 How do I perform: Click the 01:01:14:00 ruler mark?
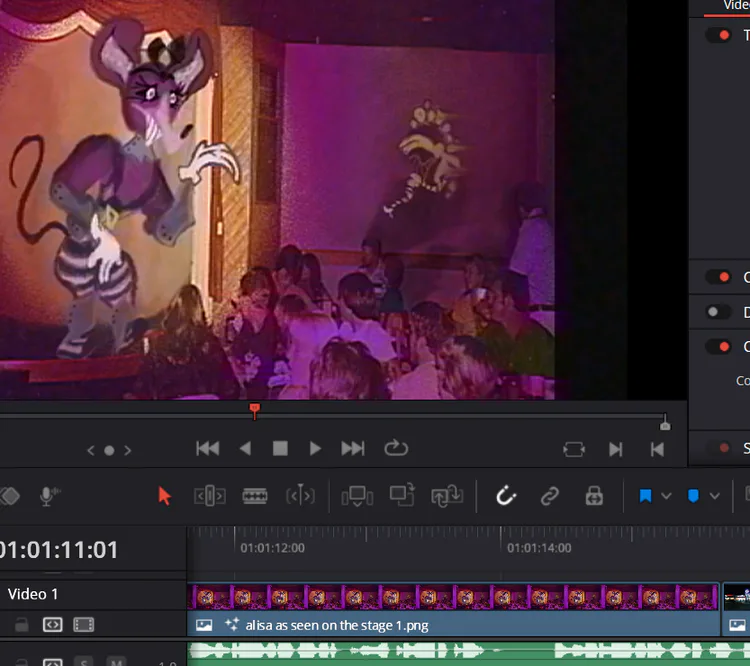pos(539,548)
